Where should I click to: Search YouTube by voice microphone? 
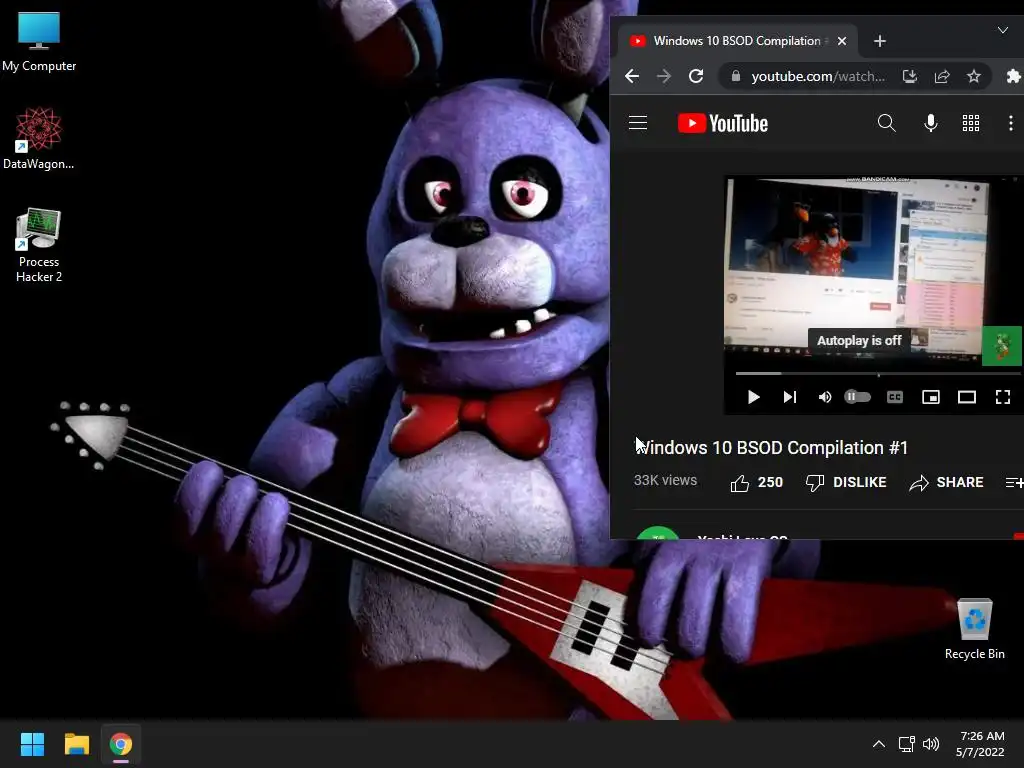931,123
